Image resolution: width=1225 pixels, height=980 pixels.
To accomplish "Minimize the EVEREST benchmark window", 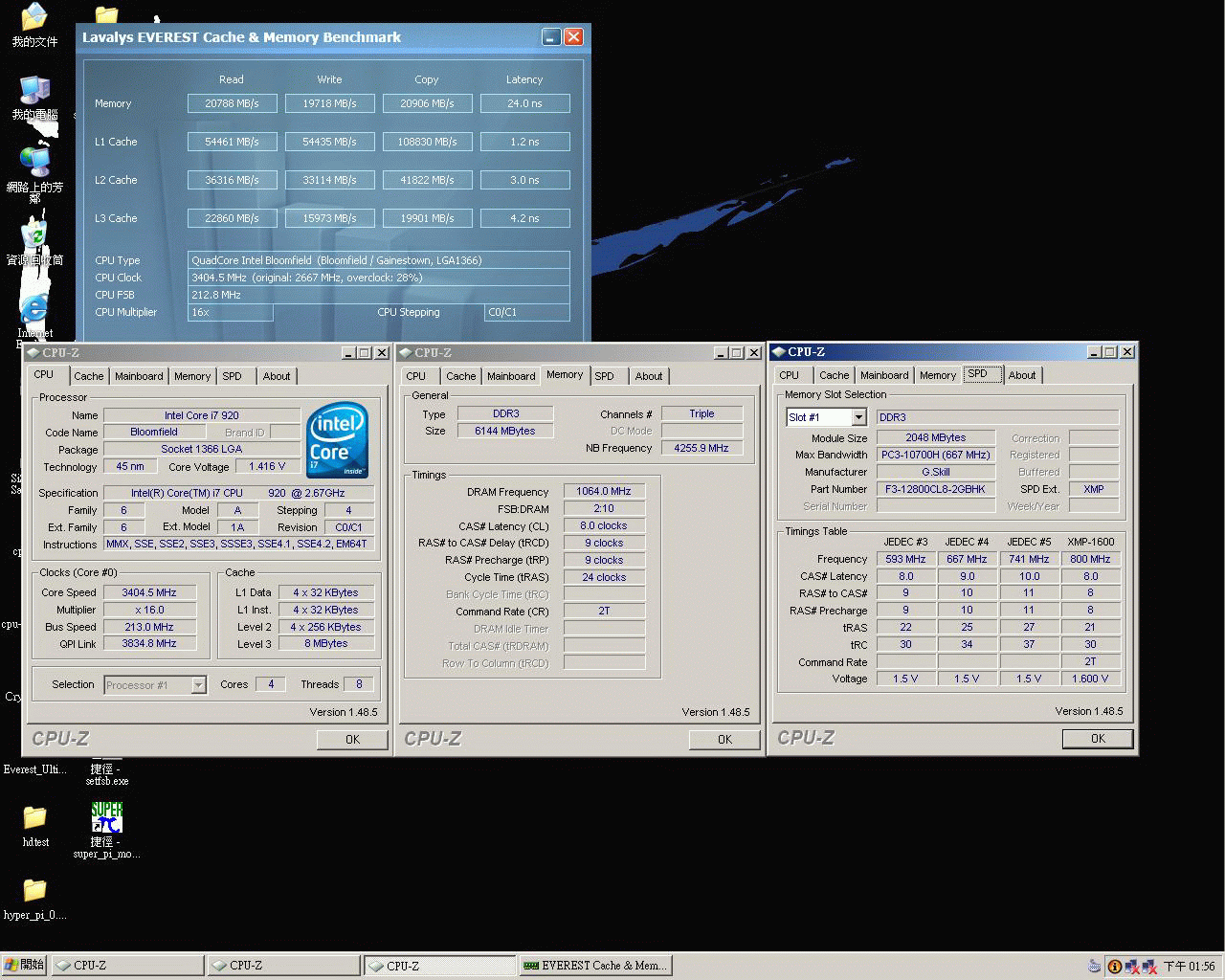I will pyautogui.click(x=551, y=36).
